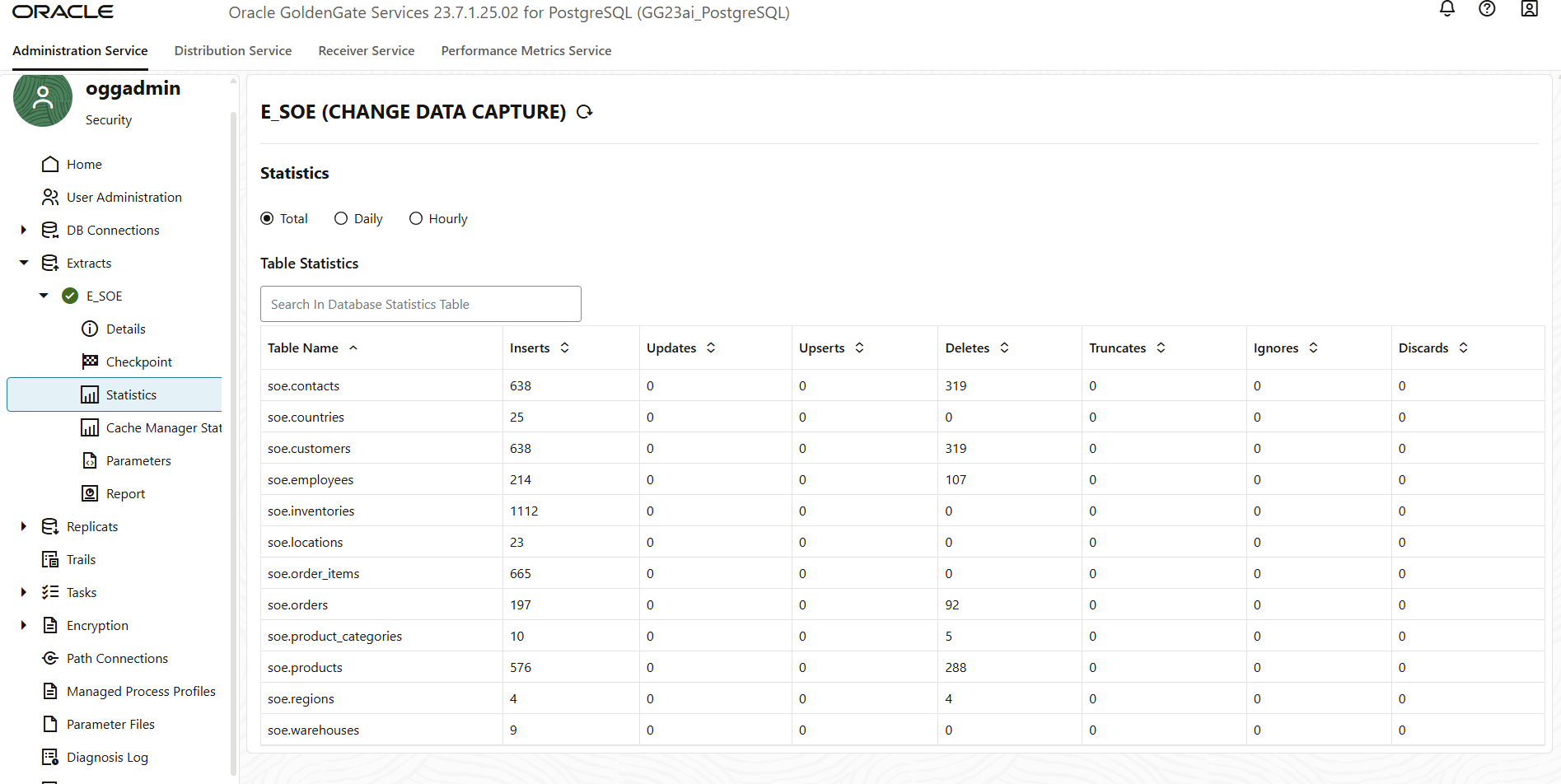Refresh E_SOE statistics with reload icon
Screen dimensions: 1561x784
[x=585, y=112]
